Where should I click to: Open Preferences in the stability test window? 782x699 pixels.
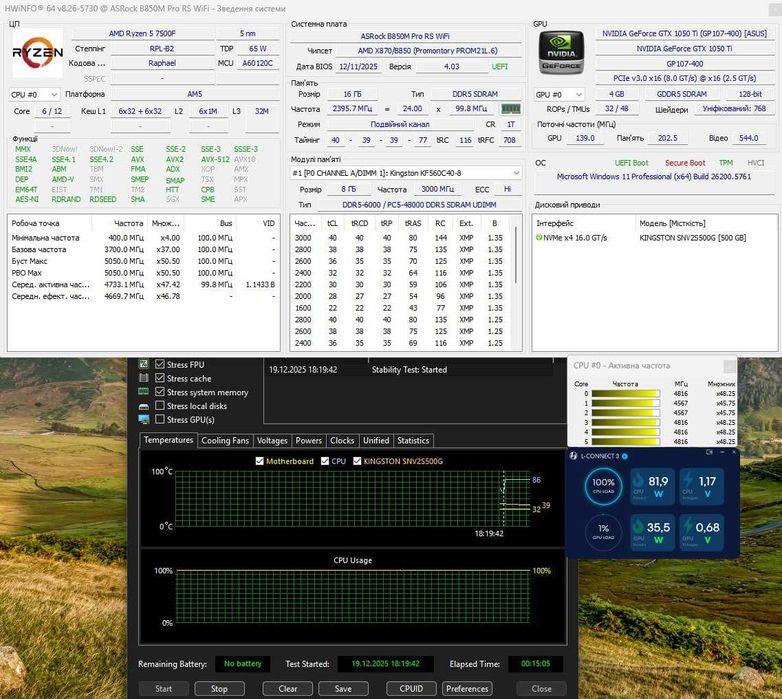[x=467, y=689]
